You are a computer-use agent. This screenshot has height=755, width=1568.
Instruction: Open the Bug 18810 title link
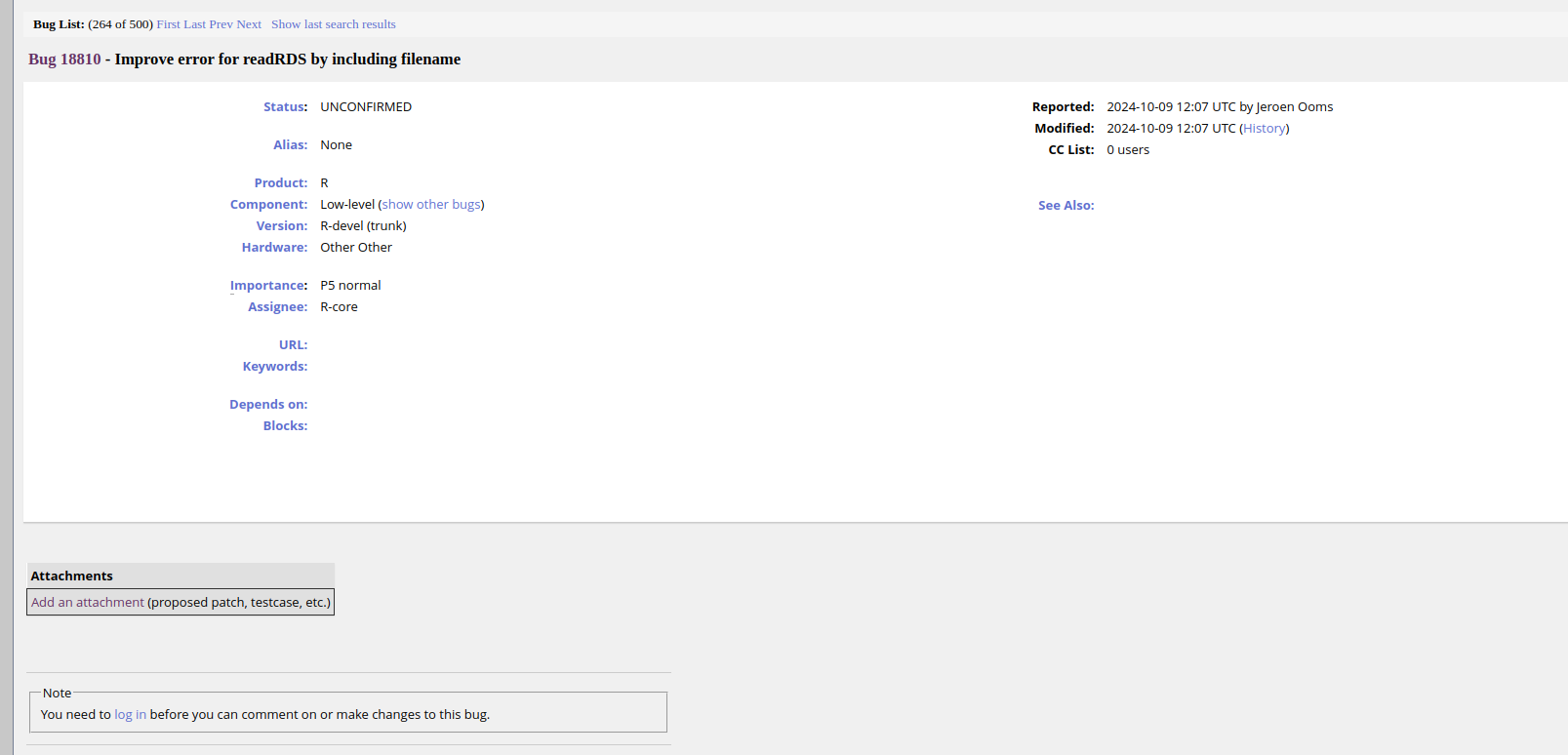point(64,60)
